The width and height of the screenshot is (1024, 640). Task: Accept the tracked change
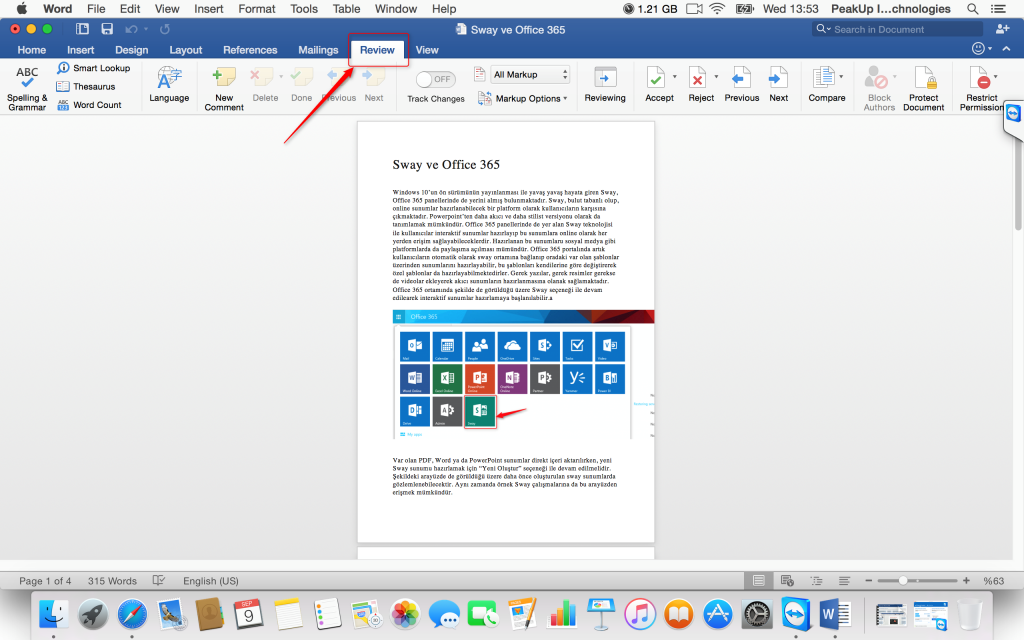tap(657, 85)
